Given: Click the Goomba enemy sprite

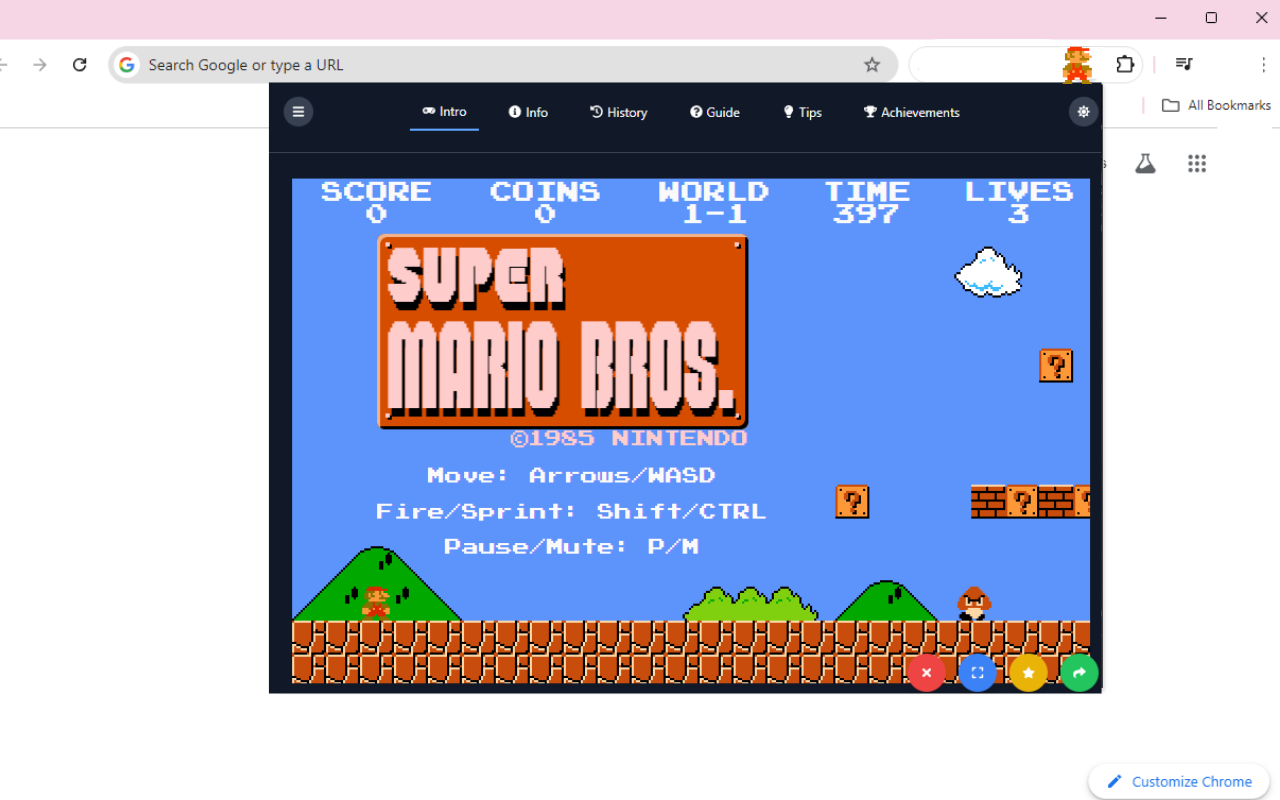Looking at the screenshot, I should pyautogui.click(x=974, y=604).
